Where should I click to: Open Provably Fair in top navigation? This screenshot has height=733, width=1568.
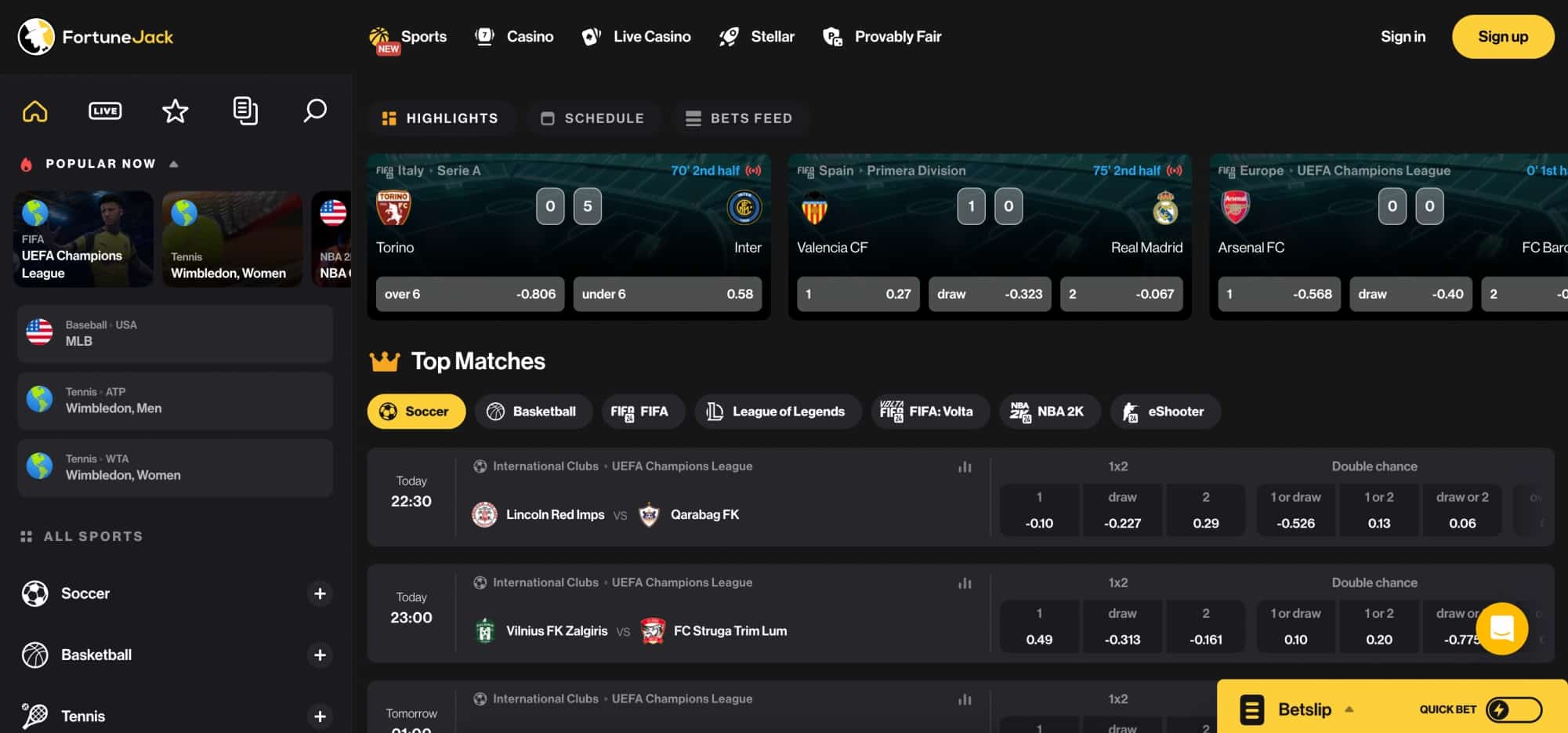[882, 37]
